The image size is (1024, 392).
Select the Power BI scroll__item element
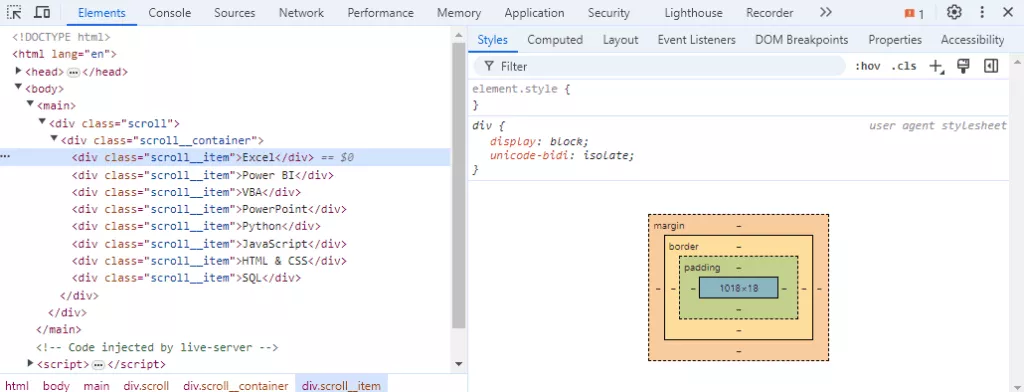pyautogui.click(x=203, y=175)
